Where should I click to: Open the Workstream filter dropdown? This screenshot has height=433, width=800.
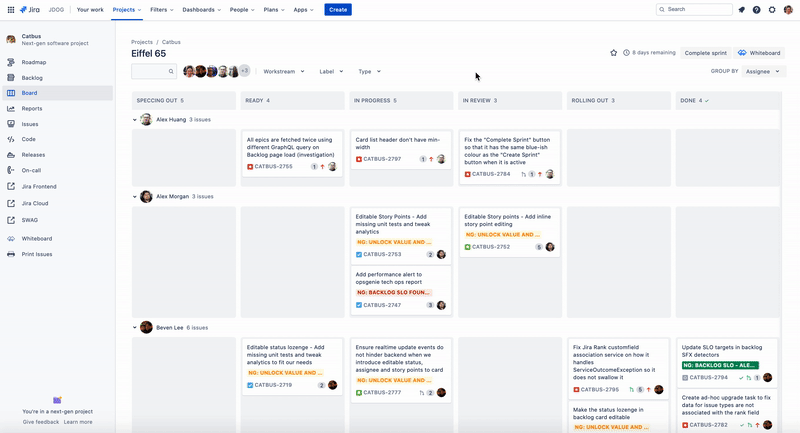pyautogui.click(x=284, y=71)
